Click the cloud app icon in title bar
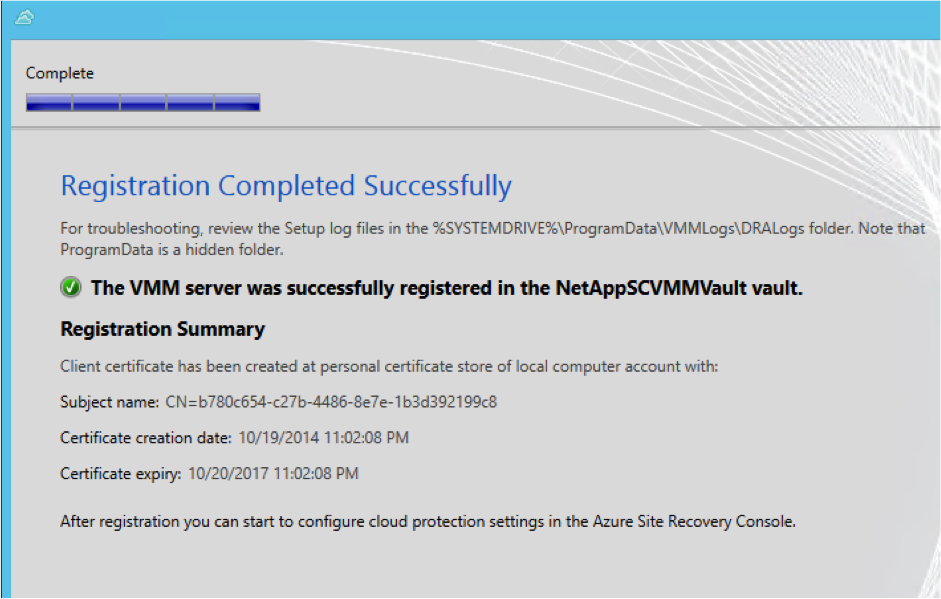This screenshot has height=599, width=941. pyautogui.click(x=24, y=17)
